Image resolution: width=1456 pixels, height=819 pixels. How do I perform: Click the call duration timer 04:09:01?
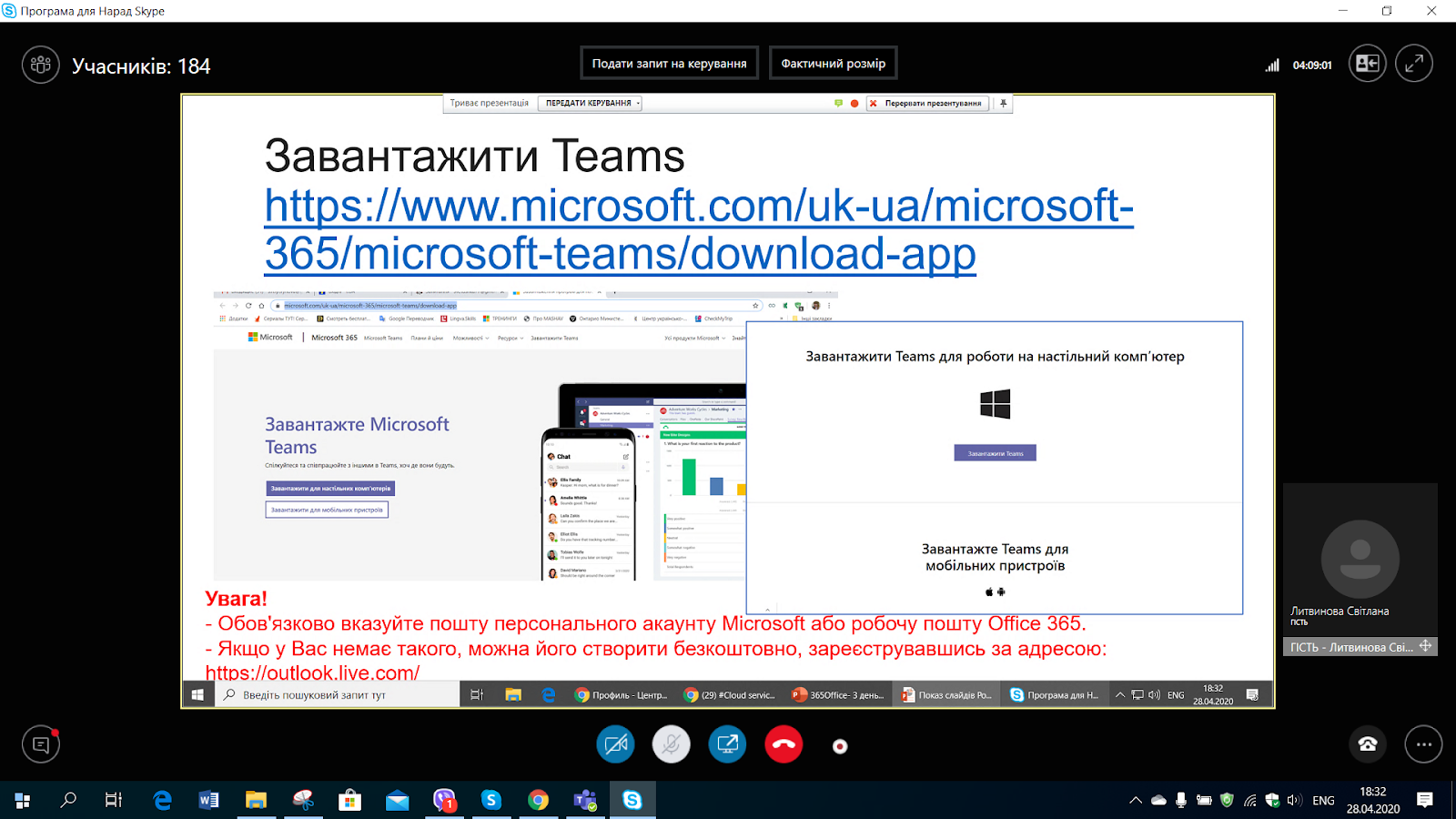pos(1312,66)
